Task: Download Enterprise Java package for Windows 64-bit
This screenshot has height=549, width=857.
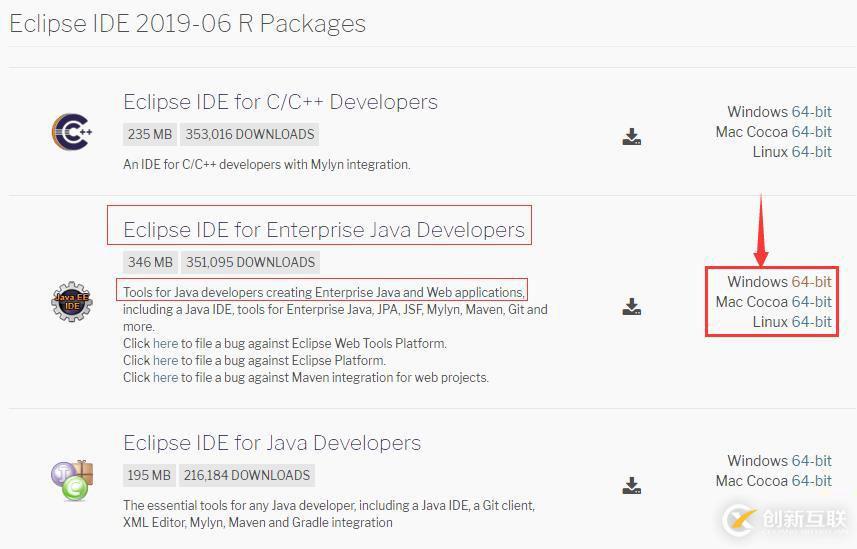Action: [811, 282]
